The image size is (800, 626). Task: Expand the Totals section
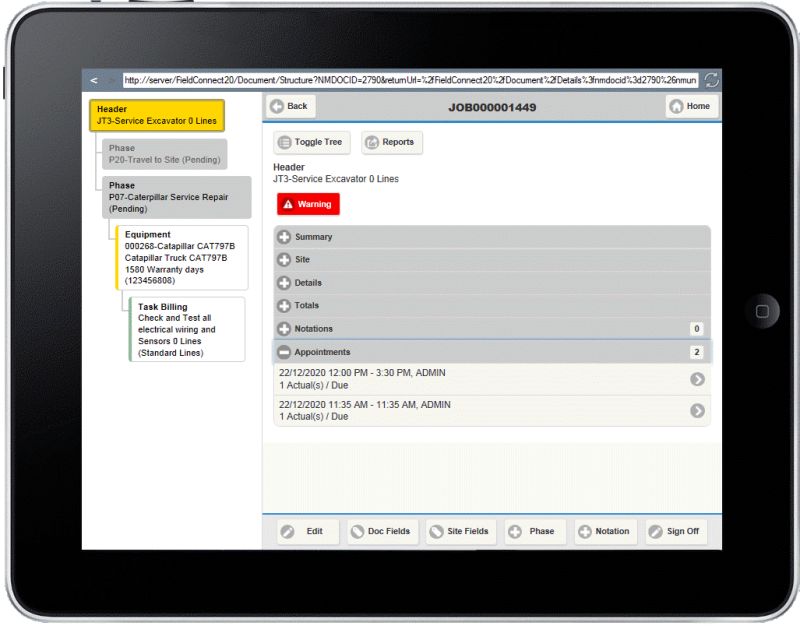coord(492,306)
